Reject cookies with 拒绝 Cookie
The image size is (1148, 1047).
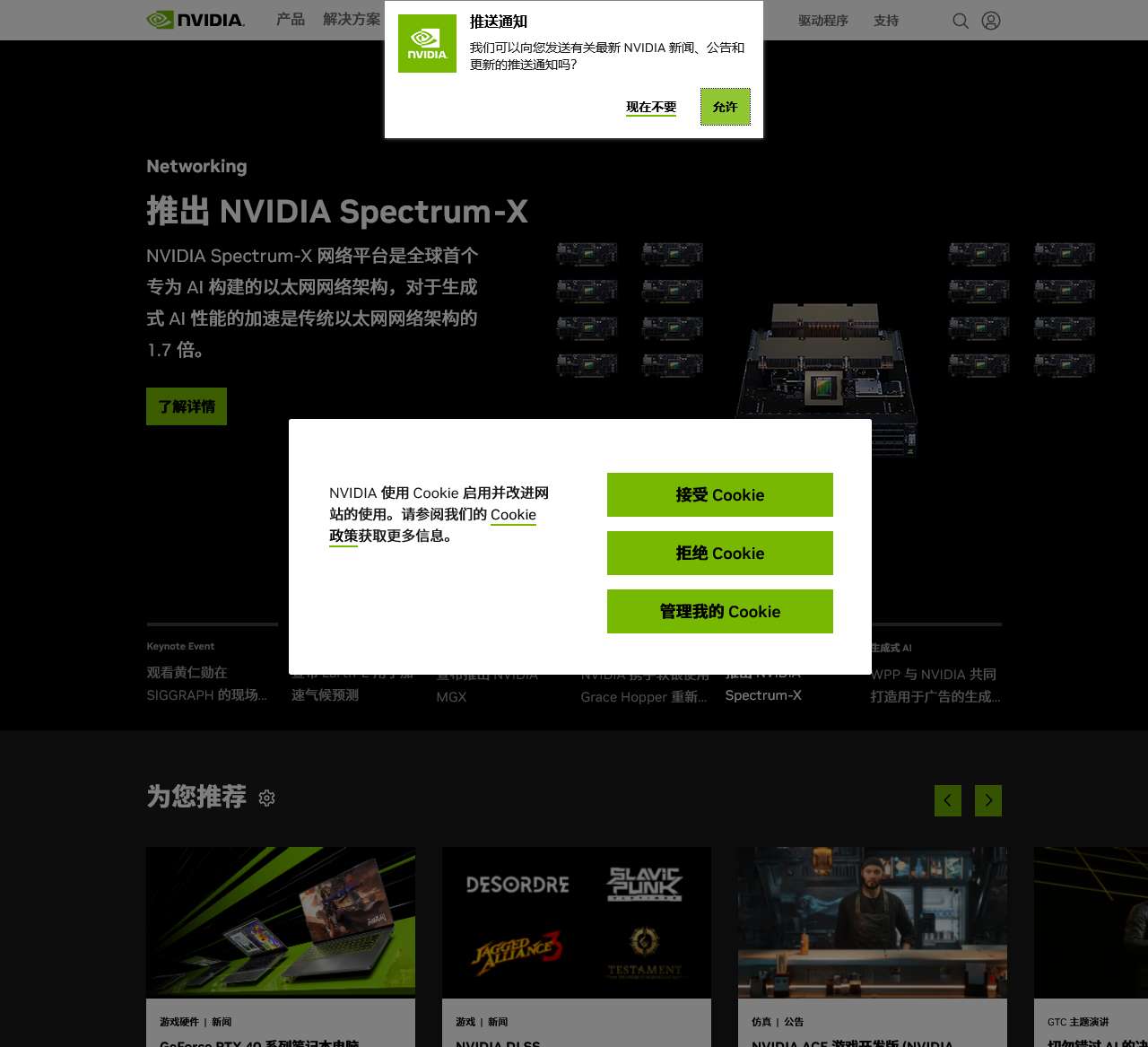720,553
